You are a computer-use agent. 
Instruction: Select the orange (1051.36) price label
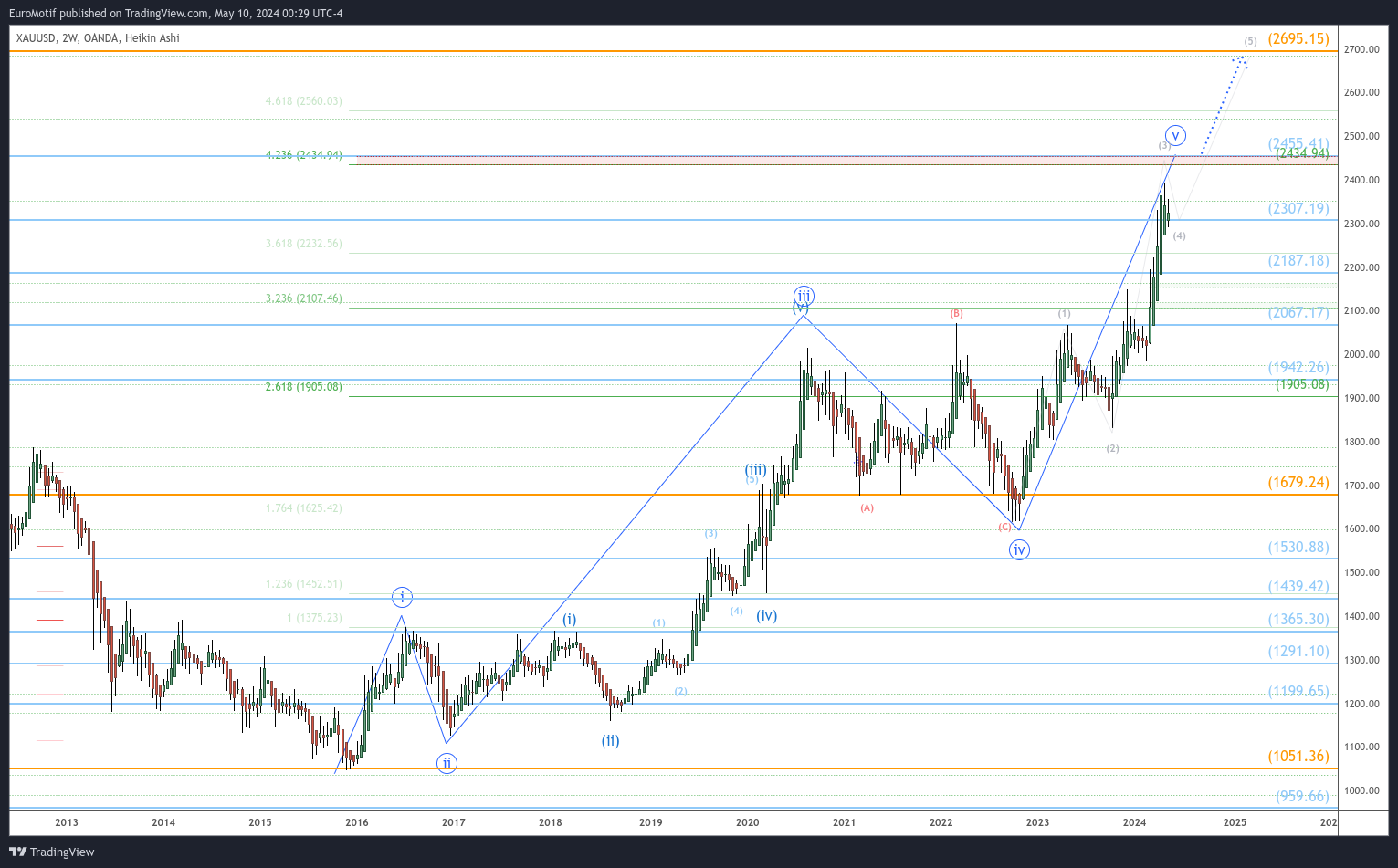[x=1298, y=756]
